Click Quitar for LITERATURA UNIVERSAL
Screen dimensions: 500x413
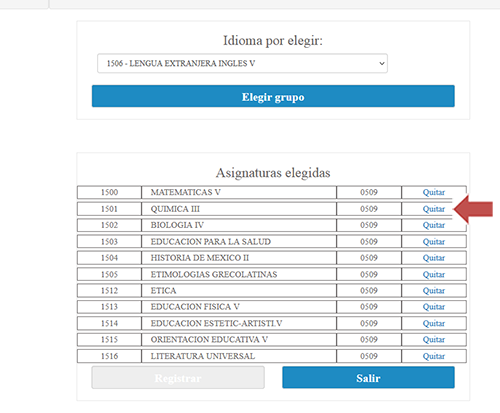[434, 356]
